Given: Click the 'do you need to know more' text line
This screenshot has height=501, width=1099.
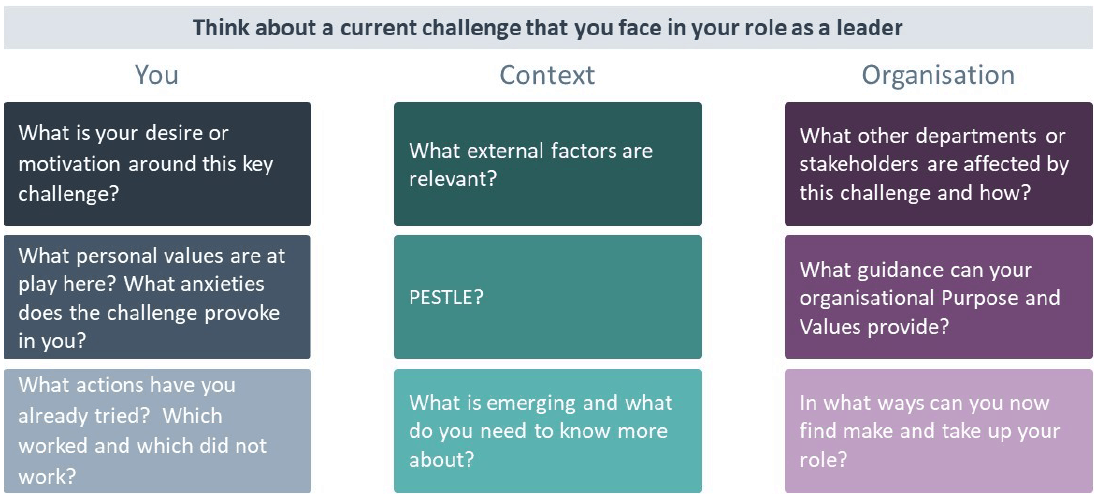Looking at the screenshot, I should click(538, 432).
